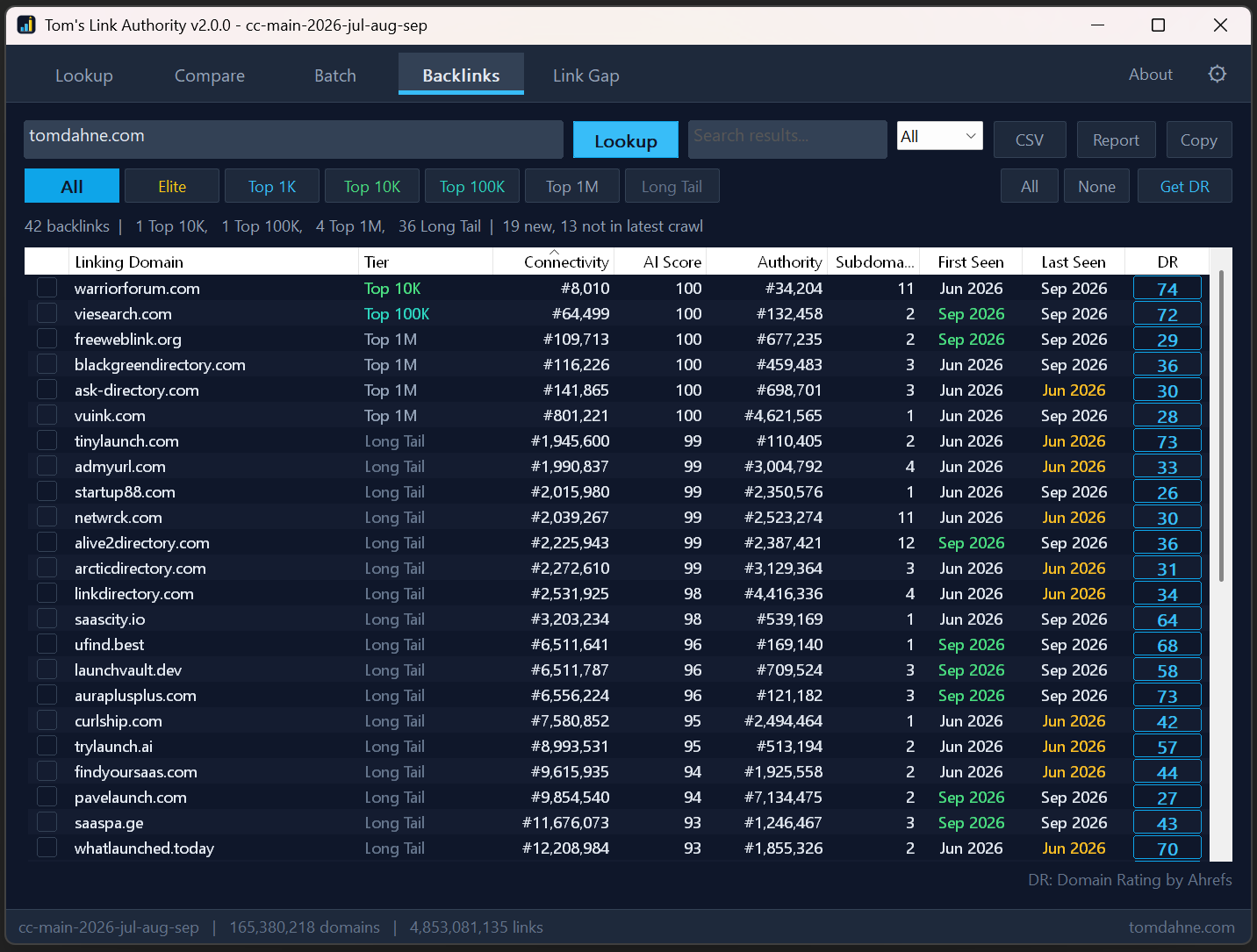Viewport: 1257px width, 952px height.
Task: Open the All filter dropdown
Action: [939, 136]
